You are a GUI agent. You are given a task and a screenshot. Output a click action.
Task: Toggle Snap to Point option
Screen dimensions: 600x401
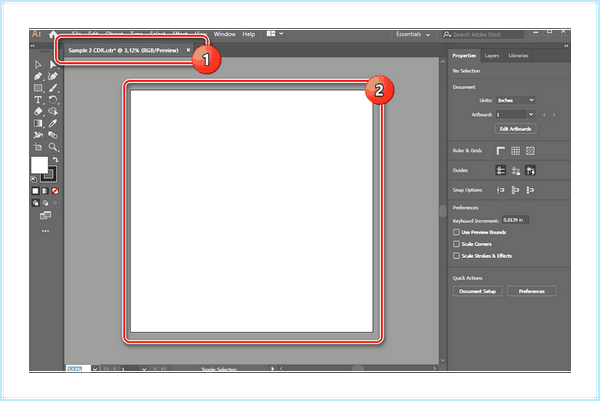(501, 190)
